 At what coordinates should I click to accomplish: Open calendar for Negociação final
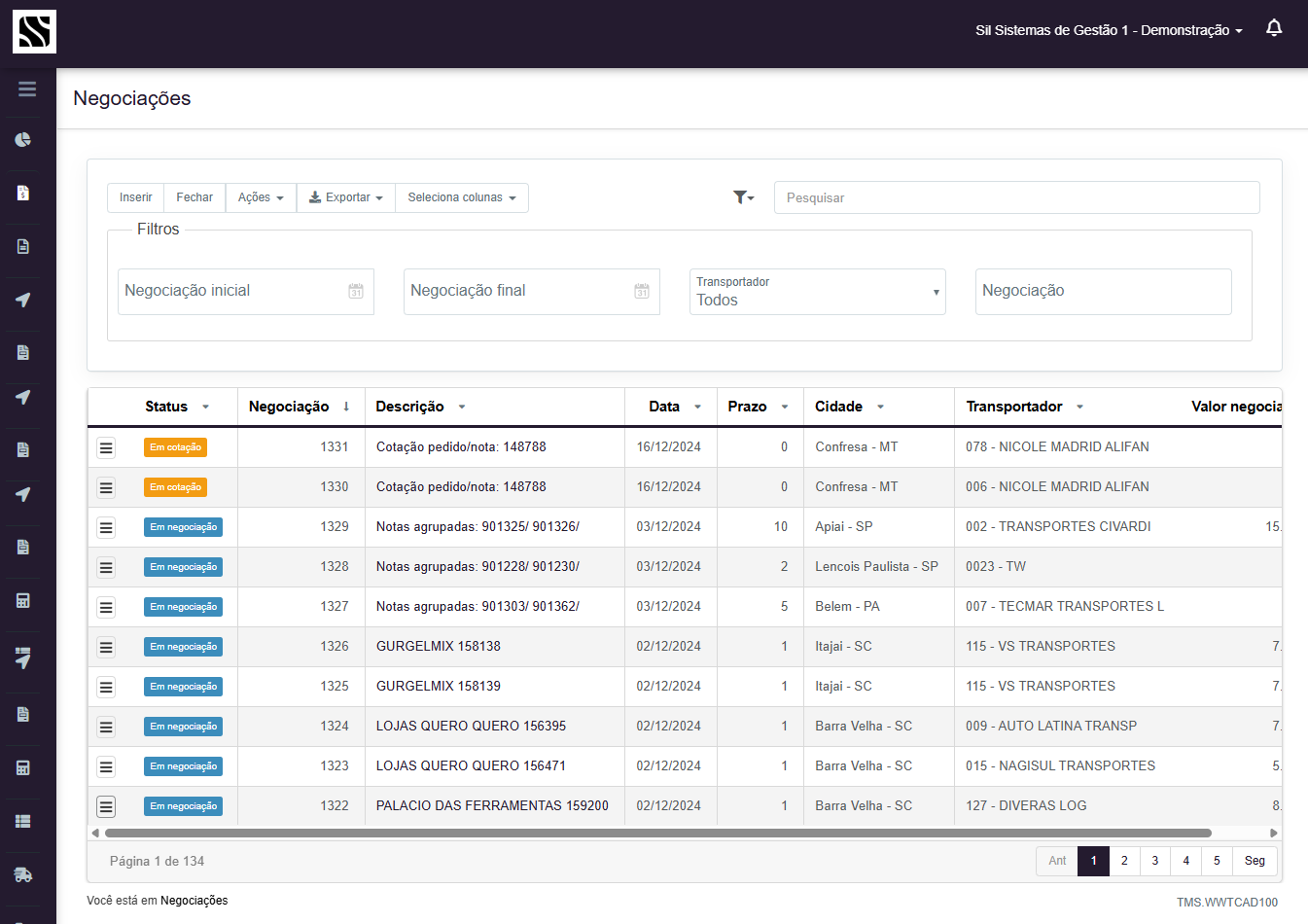point(642,292)
